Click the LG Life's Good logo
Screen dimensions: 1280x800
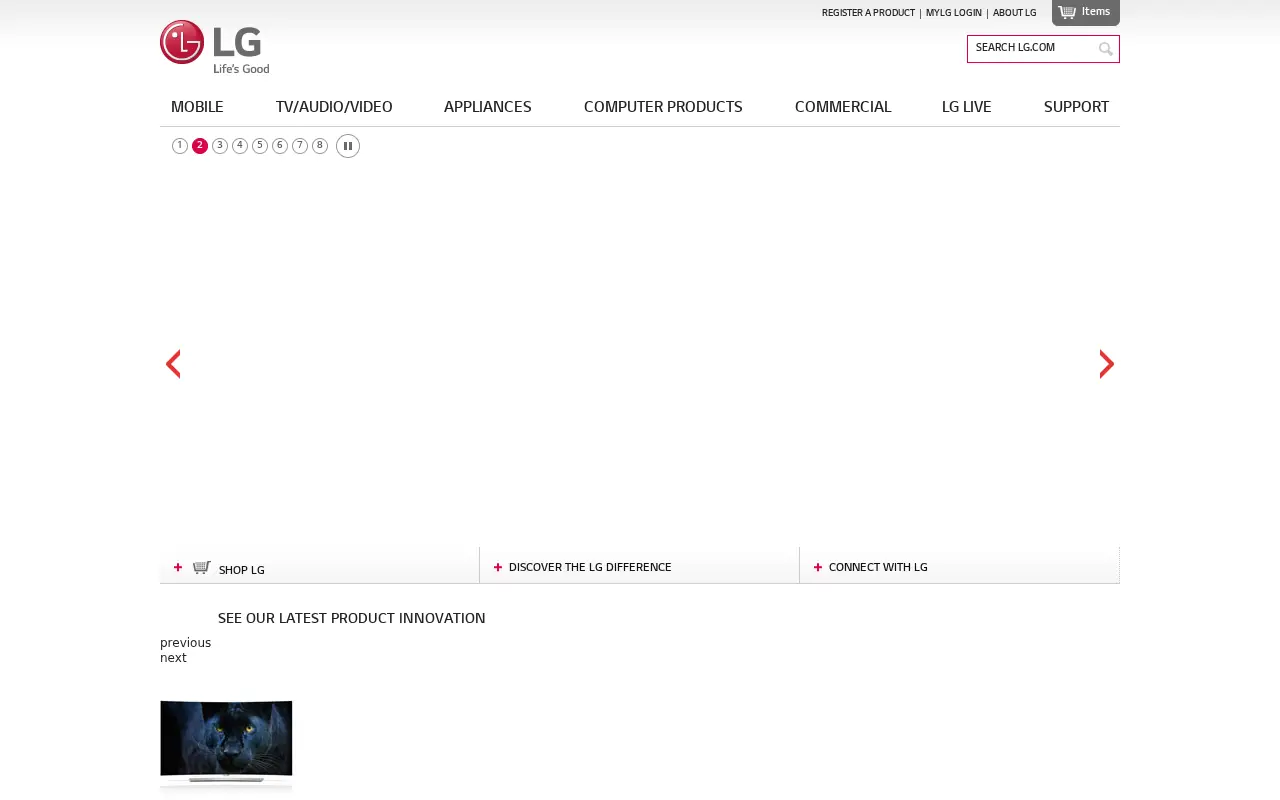215,47
